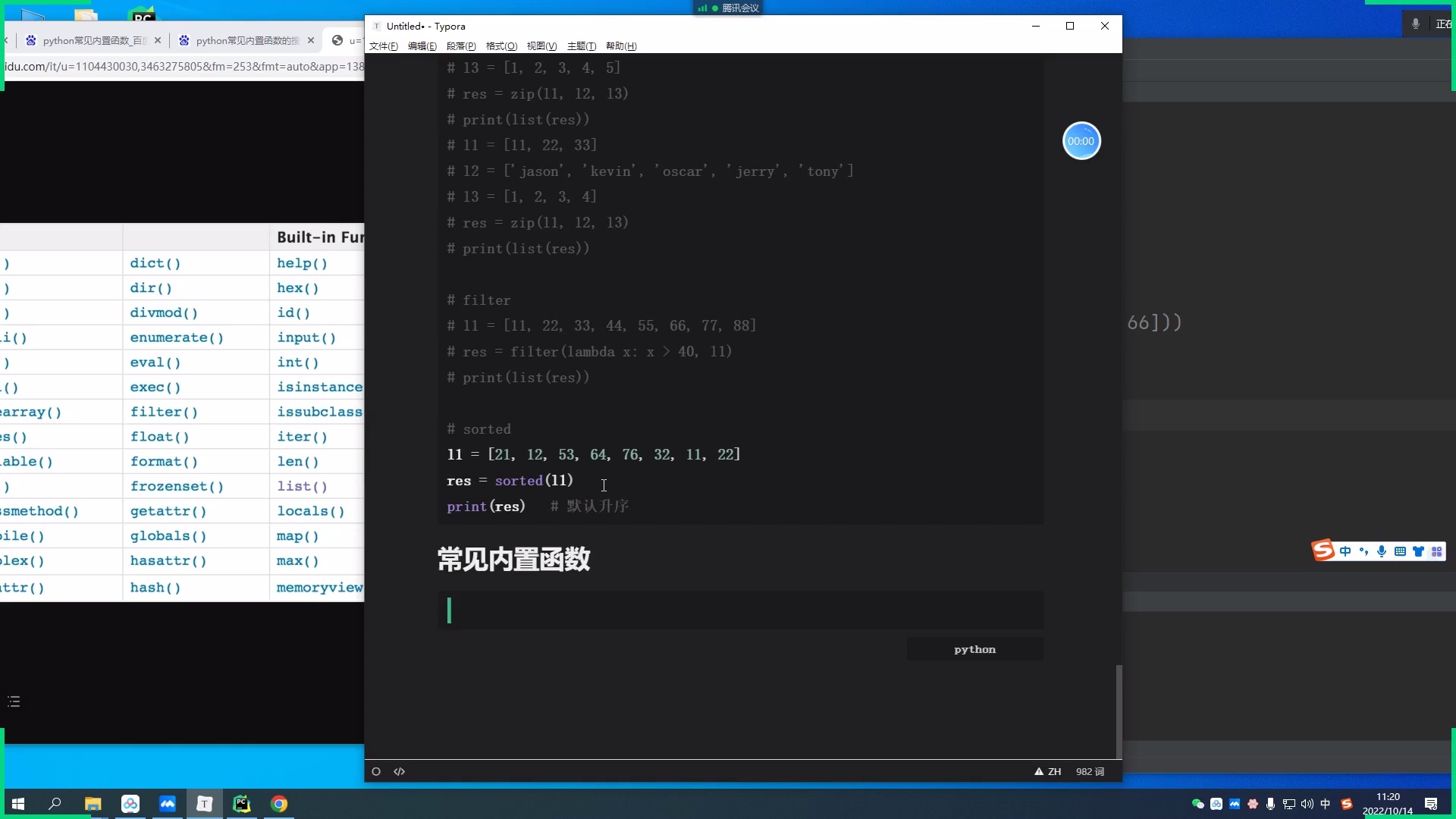Switch the 中 IME indicator in system tray

pos(1326,805)
